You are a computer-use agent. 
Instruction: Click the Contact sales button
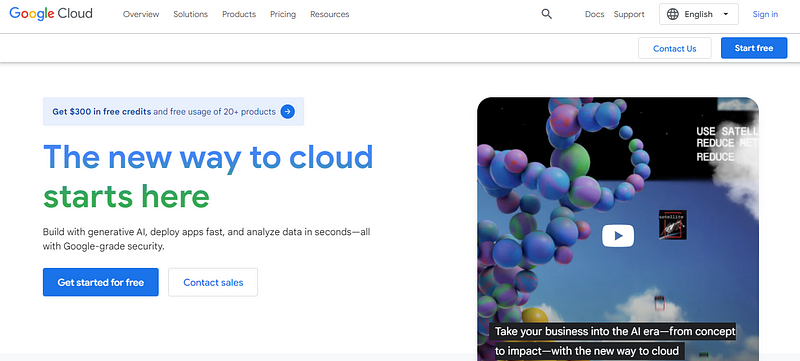click(x=213, y=282)
